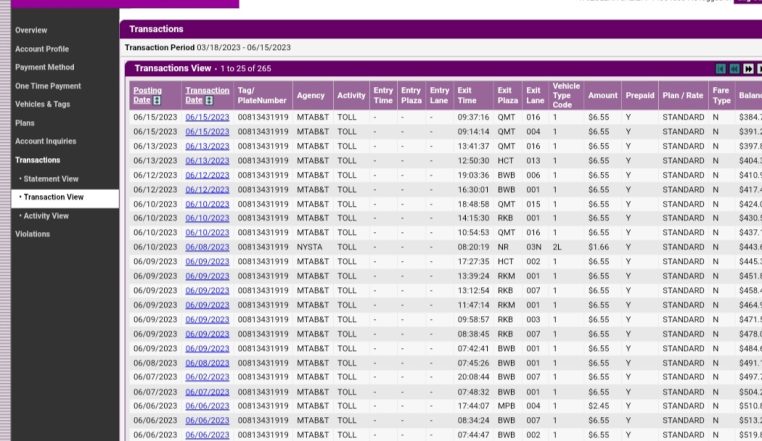The height and width of the screenshot is (441, 762).
Task: Open 06/08/2023 link in the NYSTA row
Action: (x=207, y=247)
